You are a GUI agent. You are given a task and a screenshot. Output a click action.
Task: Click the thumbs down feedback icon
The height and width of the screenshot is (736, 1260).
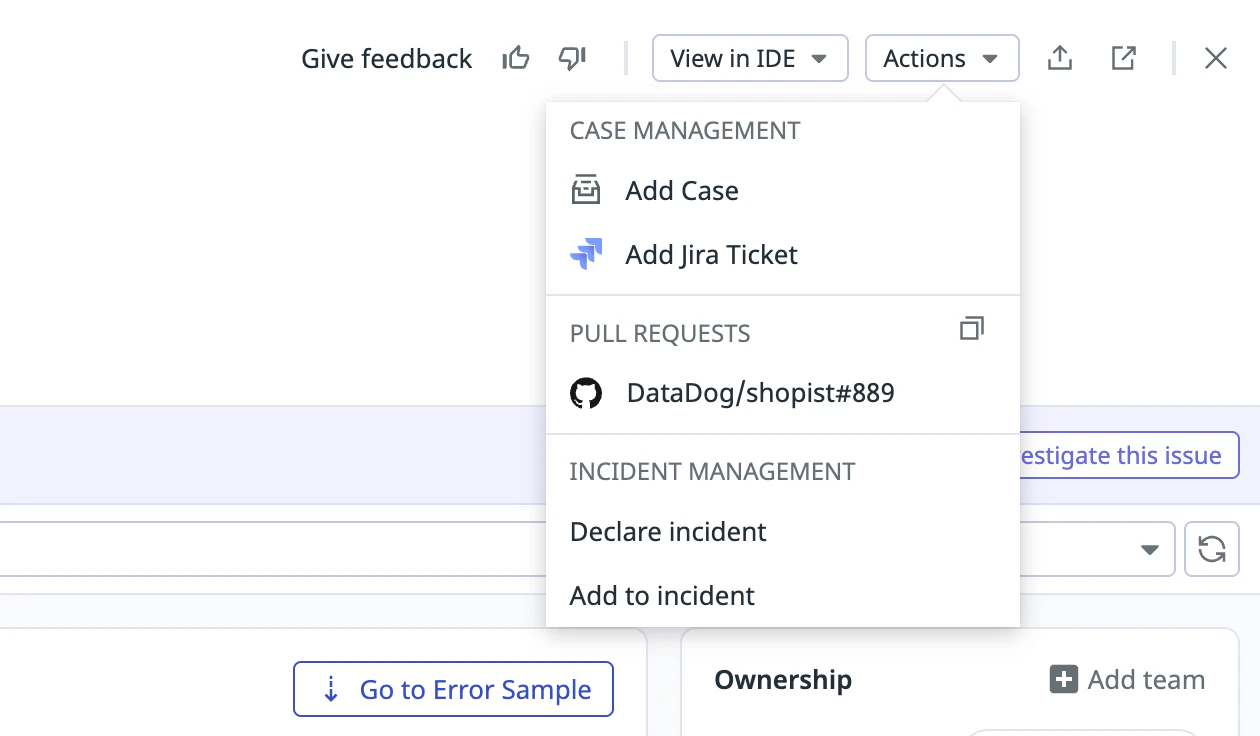pyautogui.click(x=572, y=59)
